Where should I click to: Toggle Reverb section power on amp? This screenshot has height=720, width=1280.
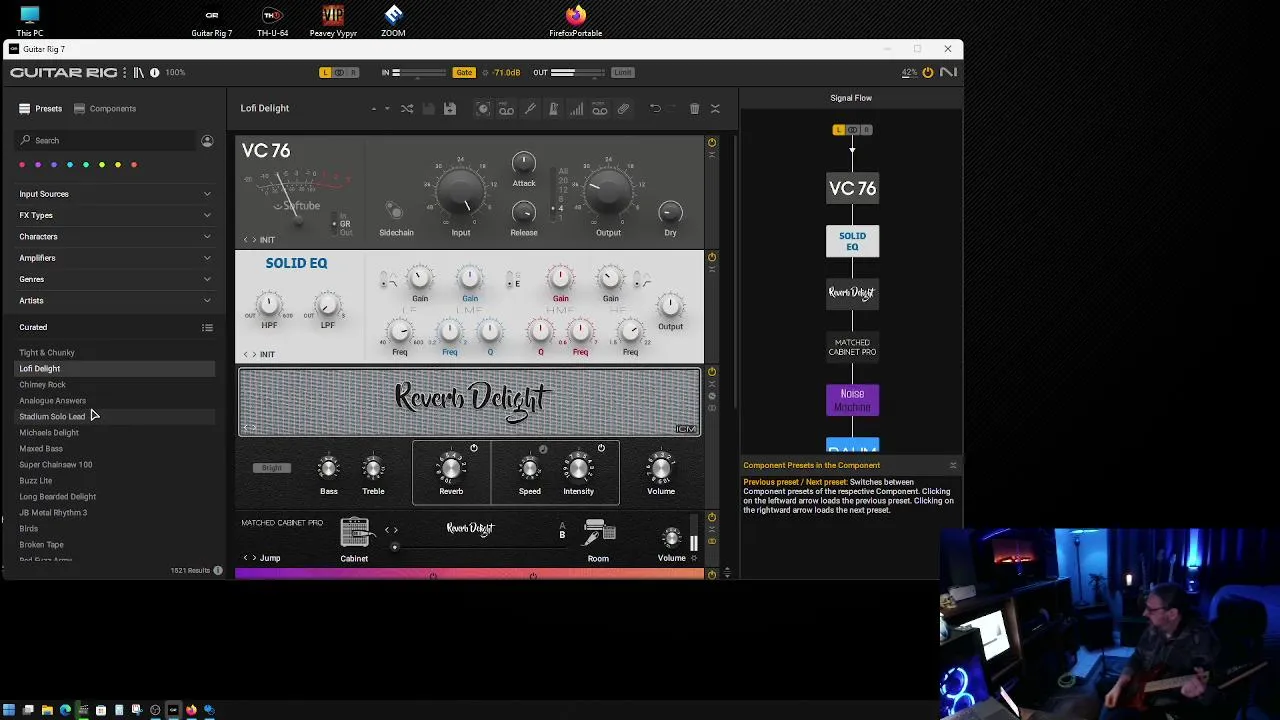[x=474, y=448]
